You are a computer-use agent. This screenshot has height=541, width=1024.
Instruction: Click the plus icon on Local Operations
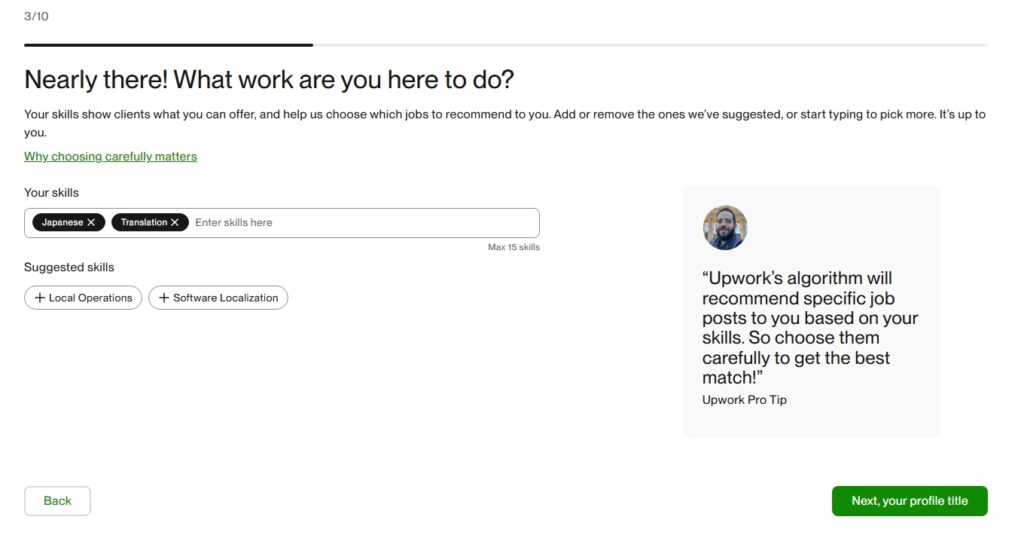pos(40,298)
